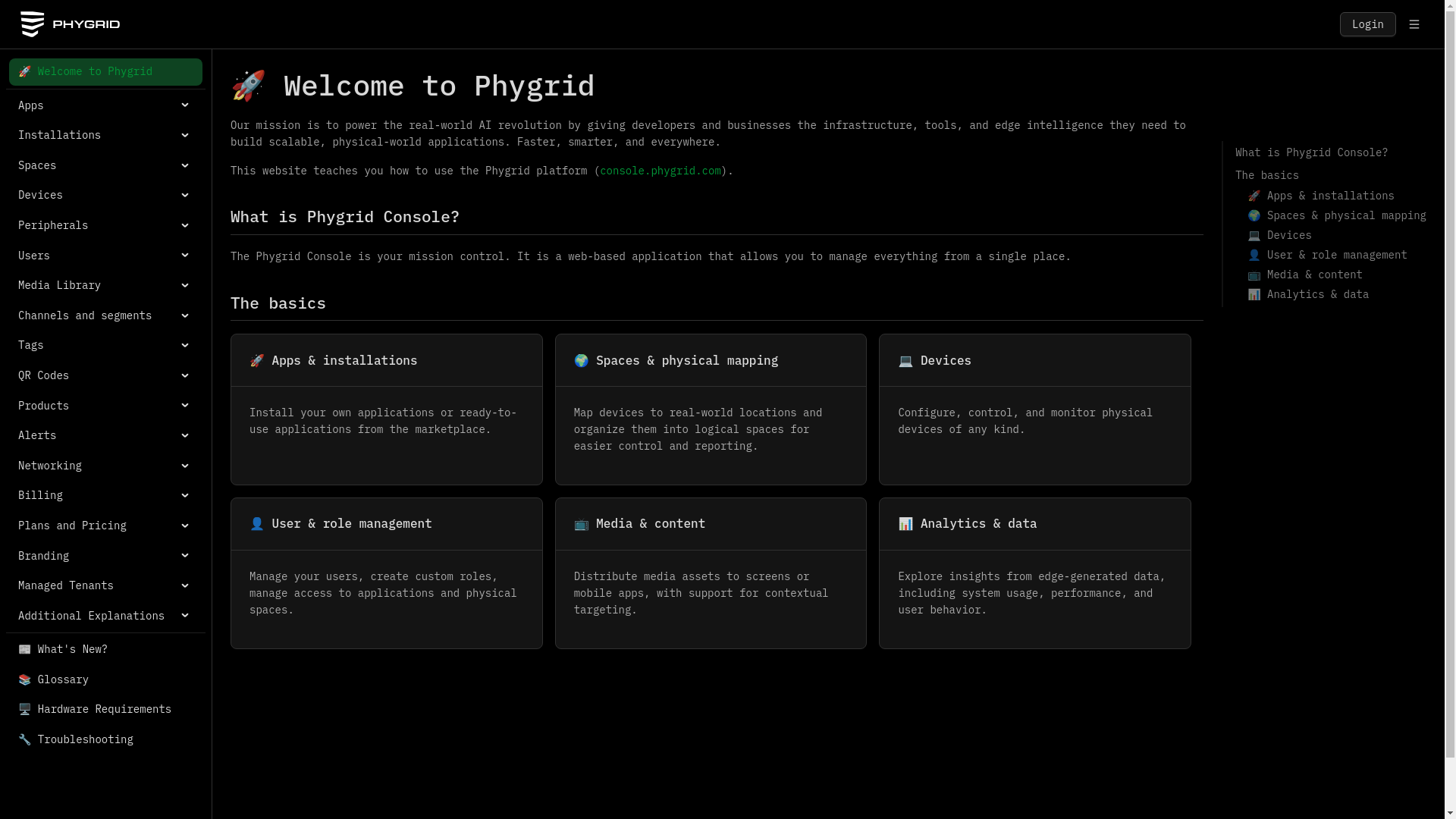Open Networking sidebar entry
The width and height of the screenshot is (1456, 819).
tap(105, 466)
